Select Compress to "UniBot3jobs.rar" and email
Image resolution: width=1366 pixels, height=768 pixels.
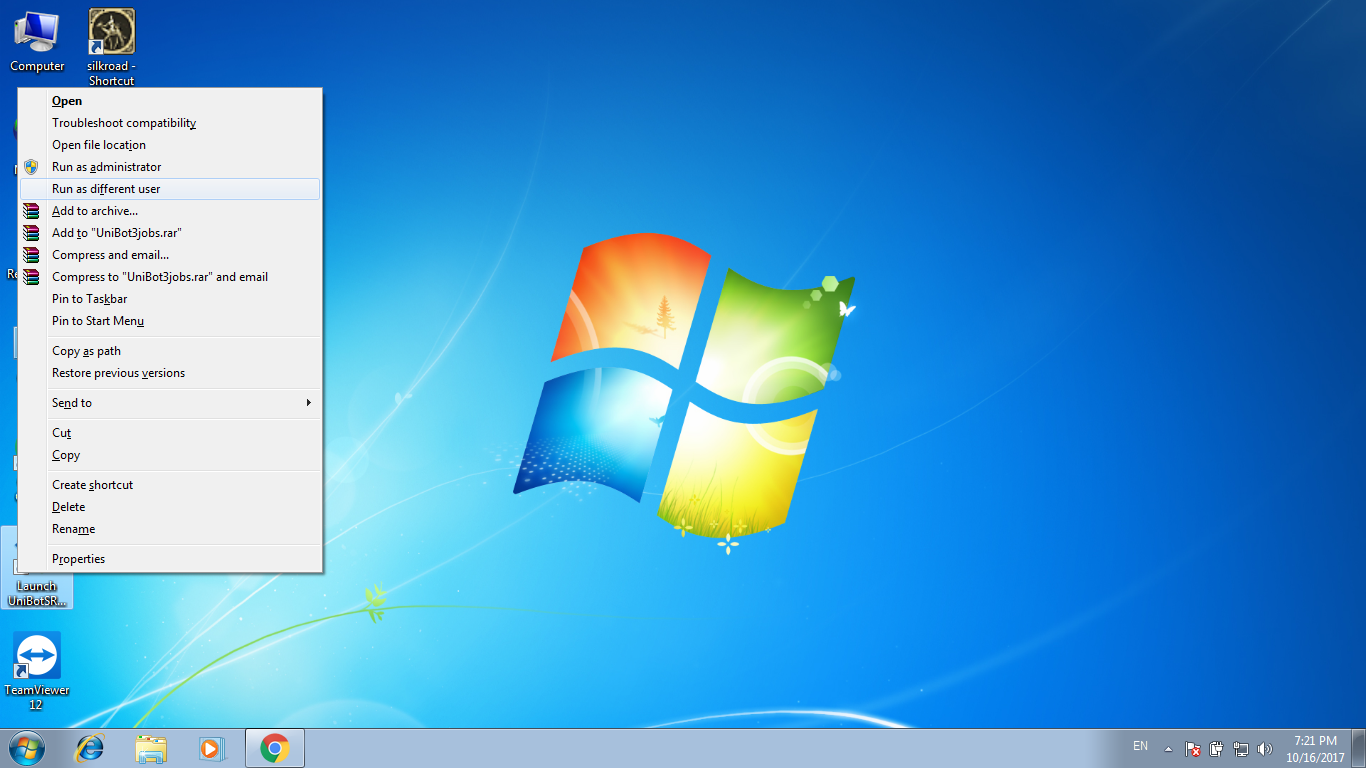(x=170, y=277)
